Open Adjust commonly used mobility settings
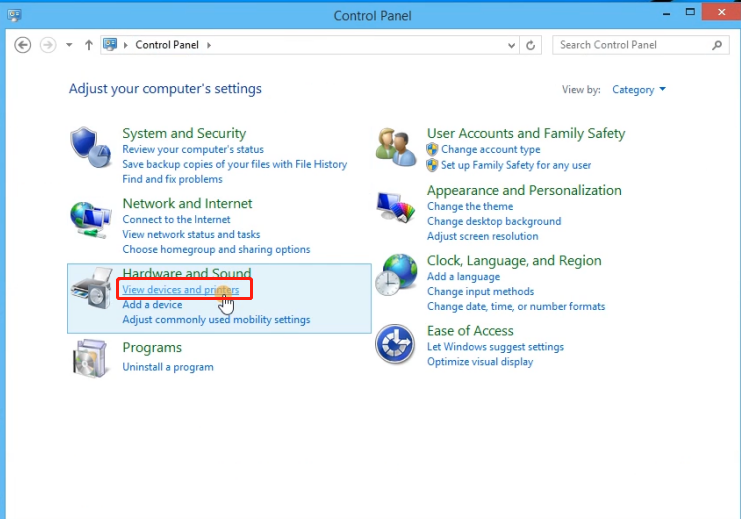 [x=216, y=320]
